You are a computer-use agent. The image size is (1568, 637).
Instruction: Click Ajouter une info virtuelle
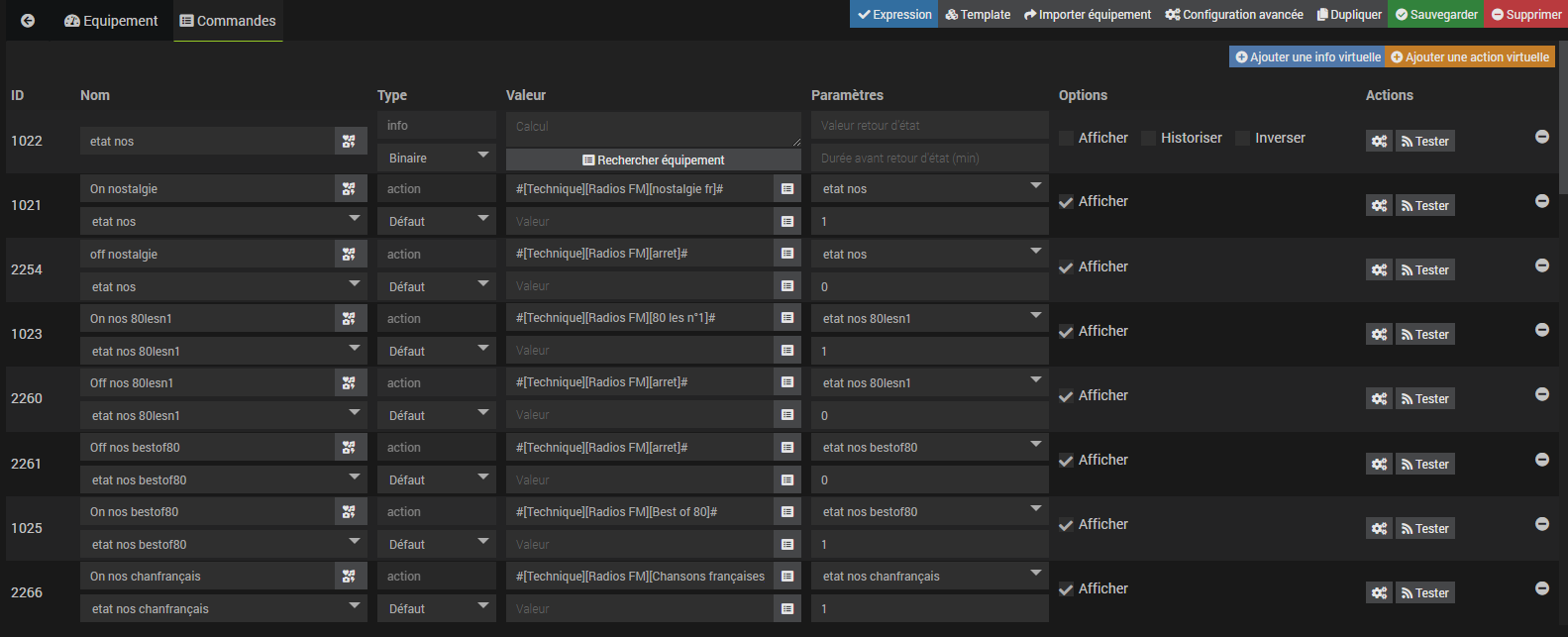(x=1307, y=57)
